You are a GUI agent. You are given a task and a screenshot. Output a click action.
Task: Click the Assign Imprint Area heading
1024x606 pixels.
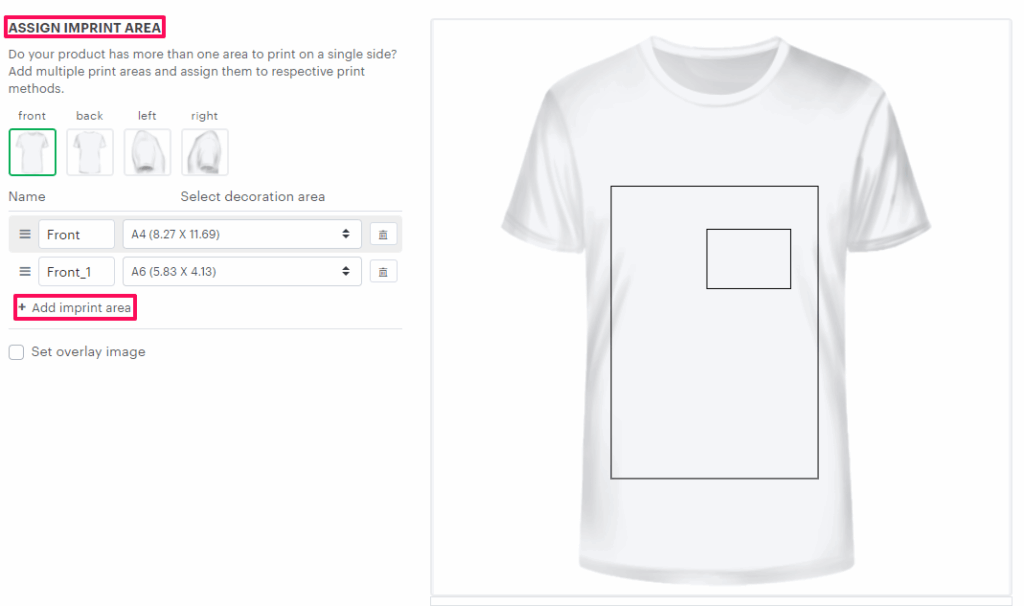click(85, 27)
